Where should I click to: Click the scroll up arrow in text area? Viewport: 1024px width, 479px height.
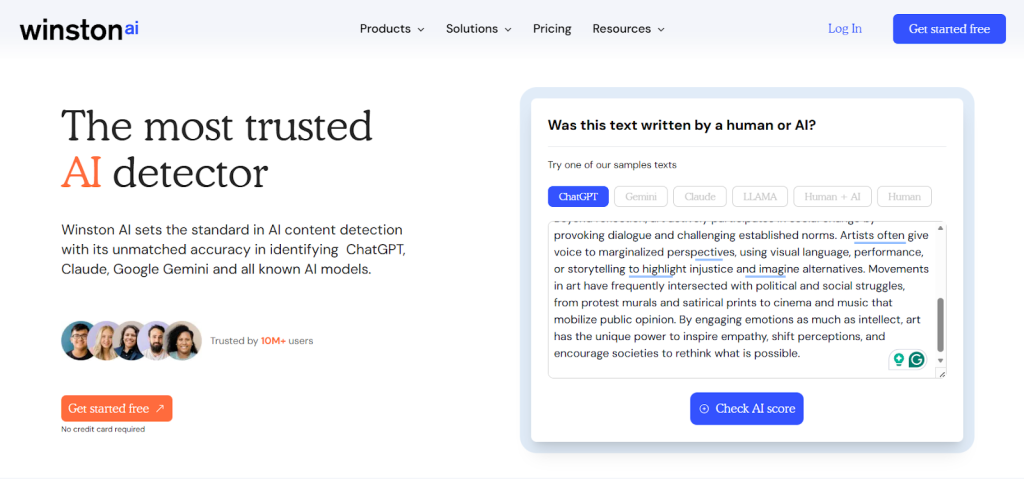[940, 229]
